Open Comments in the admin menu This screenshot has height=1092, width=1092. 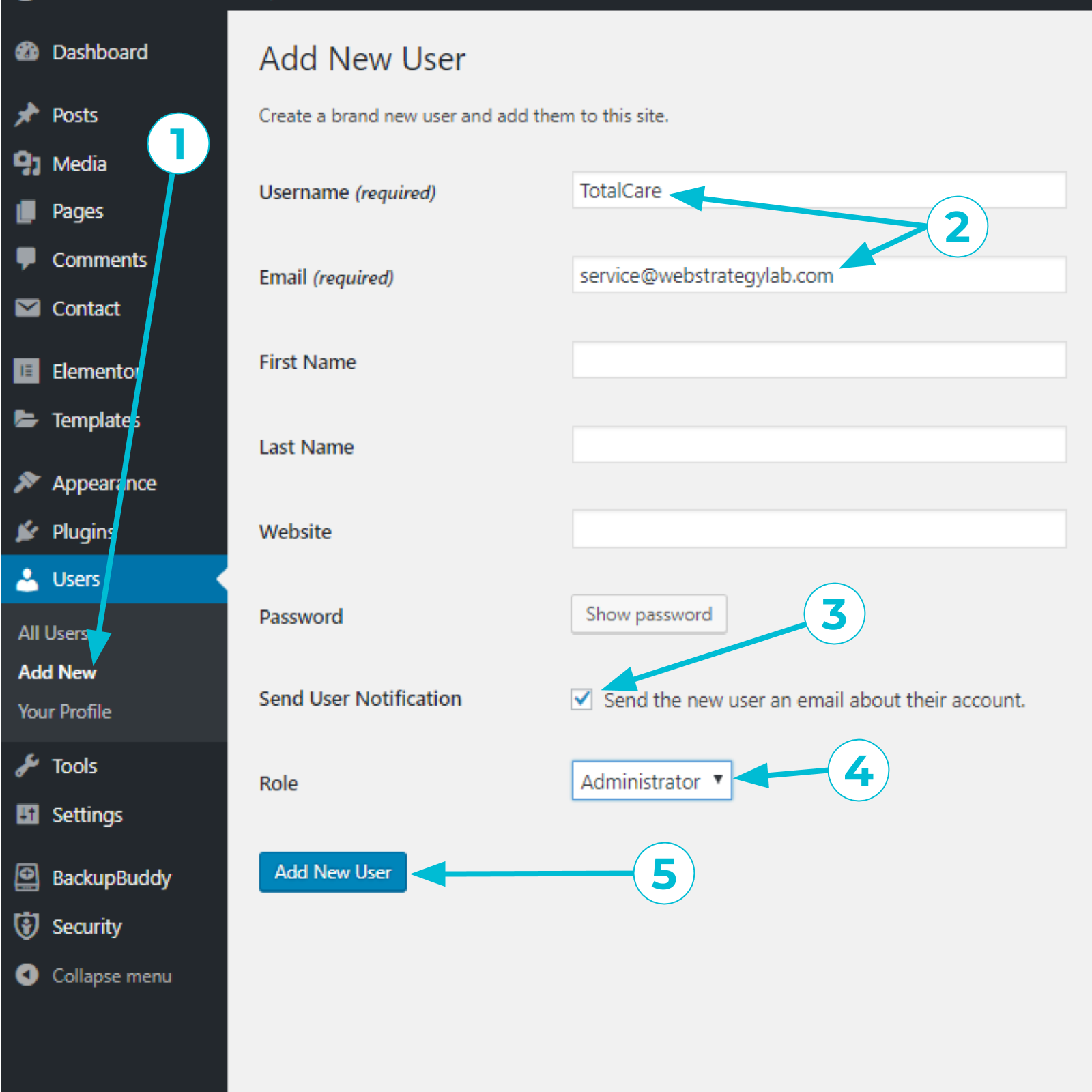coord(100,260)
